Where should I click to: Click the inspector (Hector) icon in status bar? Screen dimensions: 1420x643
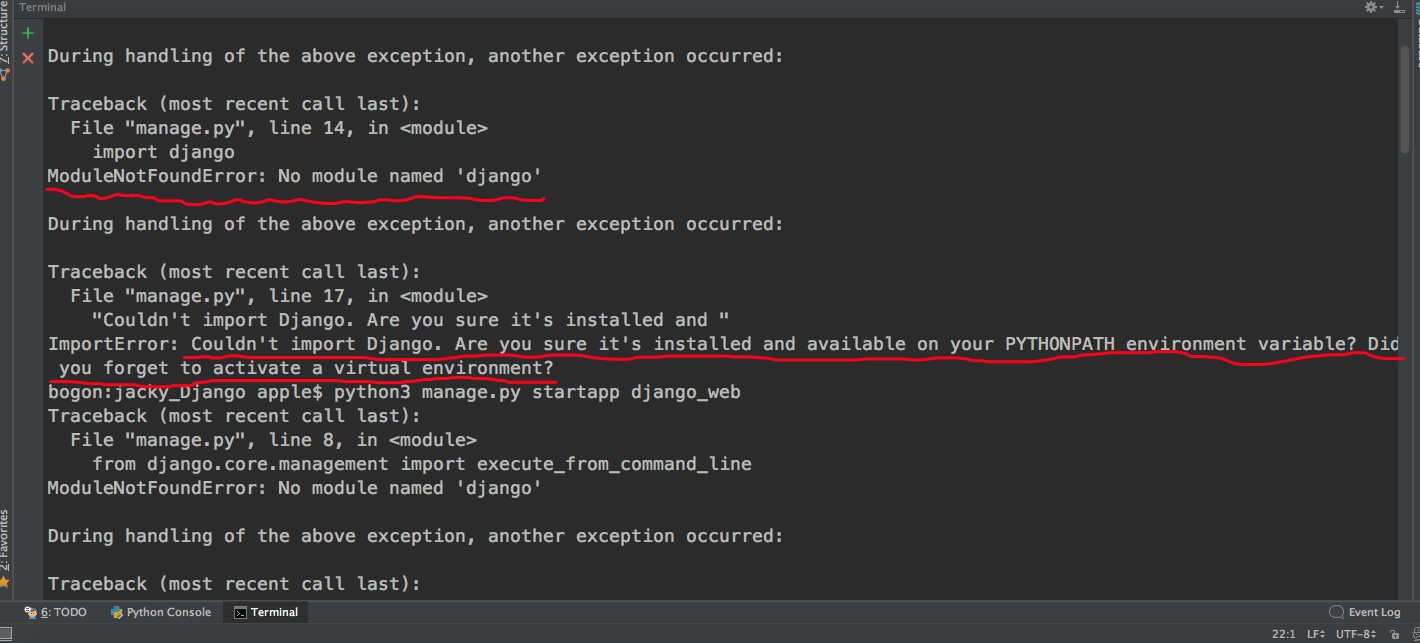tap(1411, 635)
